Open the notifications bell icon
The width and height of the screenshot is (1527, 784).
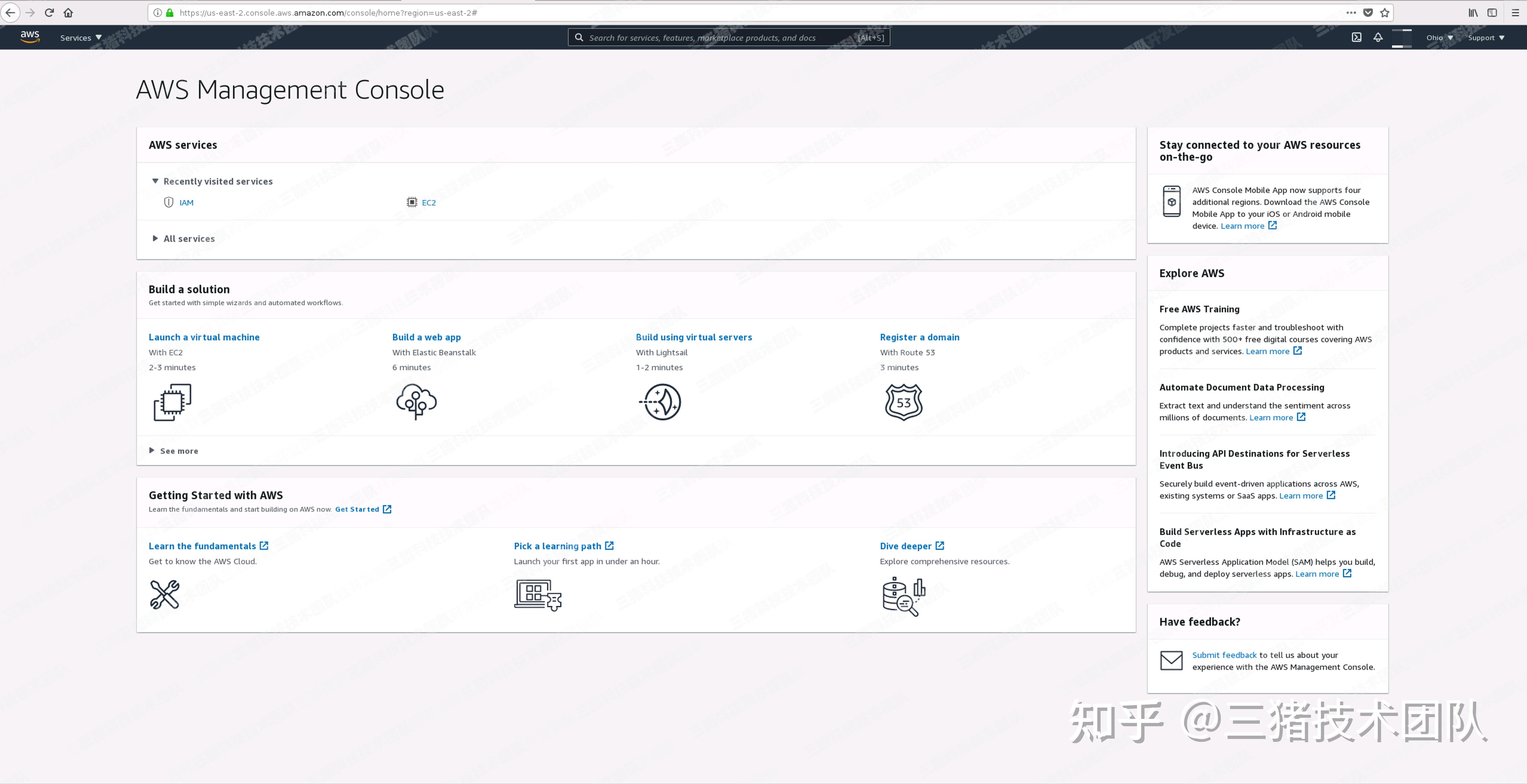1378,37
